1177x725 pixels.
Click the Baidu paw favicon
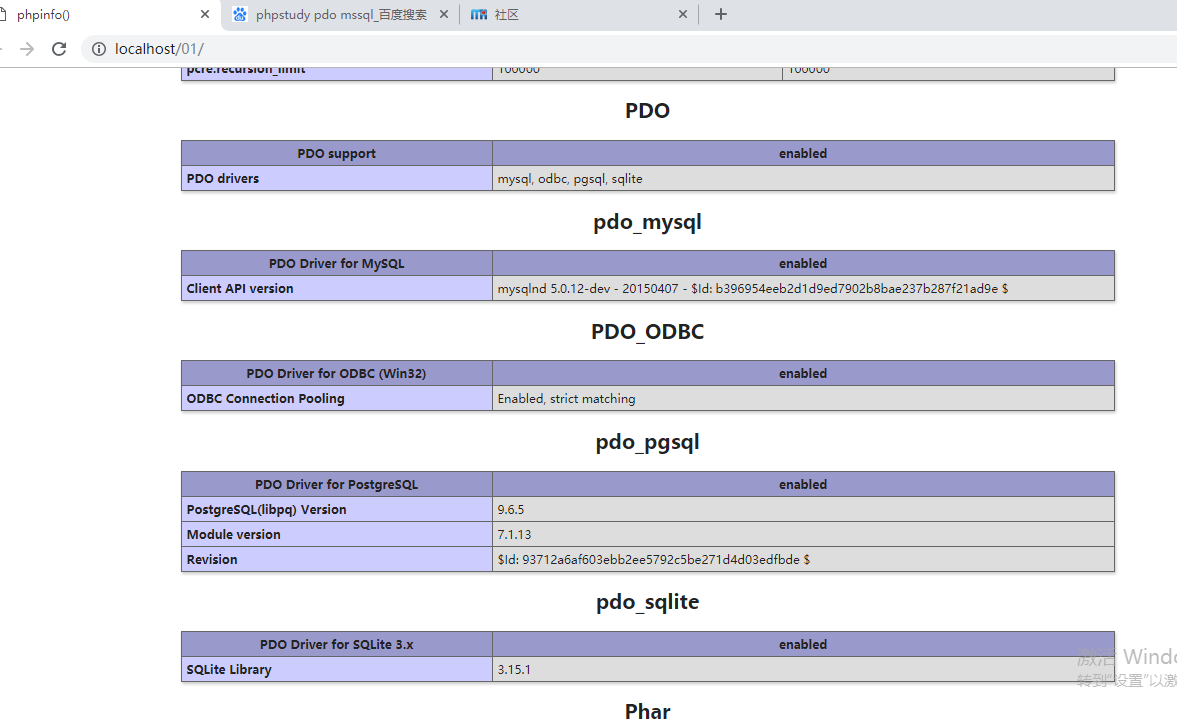click(x=239, y=14)
